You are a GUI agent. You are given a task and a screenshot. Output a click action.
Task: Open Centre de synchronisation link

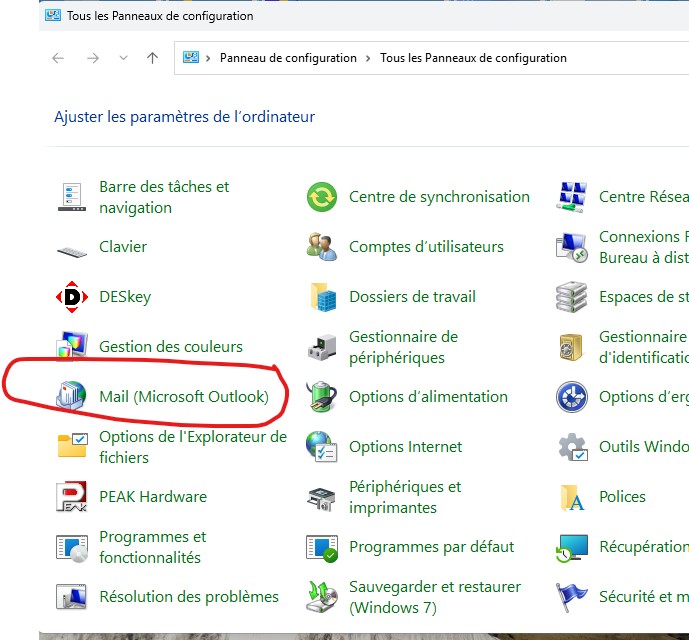tap(439, 197)
